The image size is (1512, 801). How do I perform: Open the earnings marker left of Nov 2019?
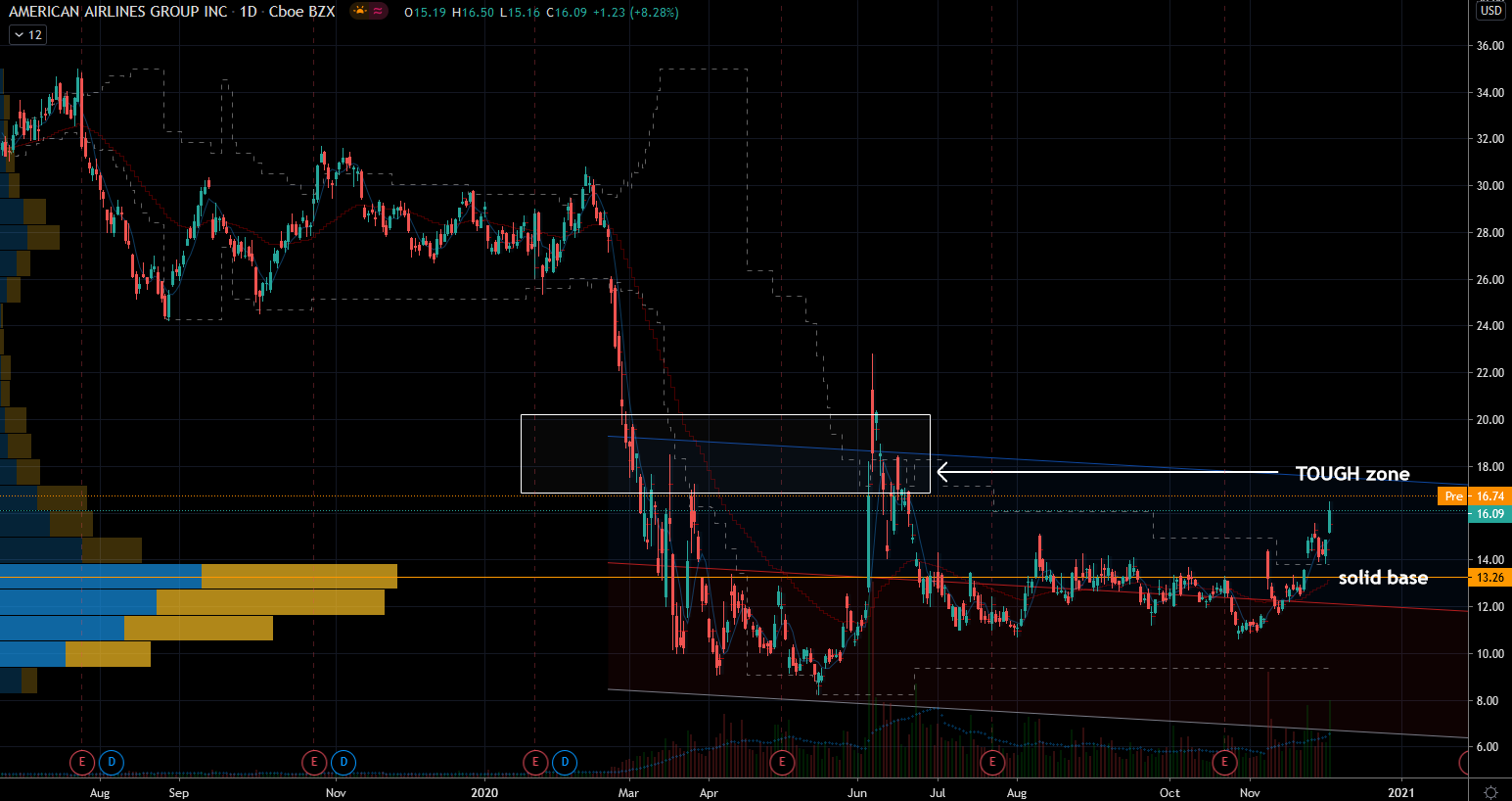click(x=314, y=761)
